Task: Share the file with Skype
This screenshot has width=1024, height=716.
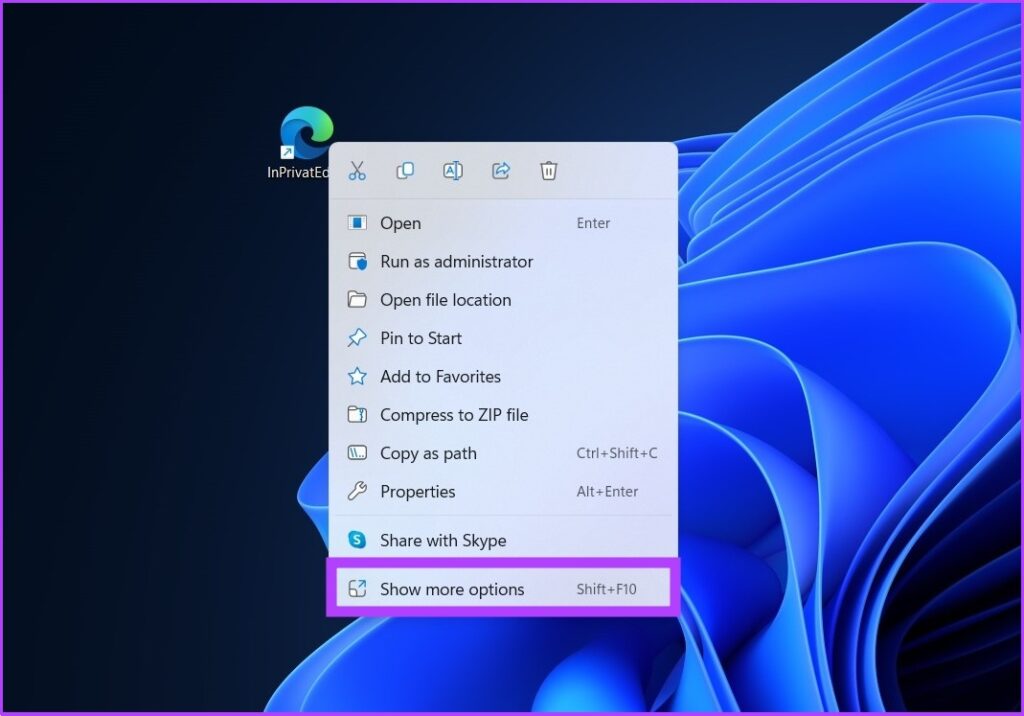Action: (x=442, y=540)
